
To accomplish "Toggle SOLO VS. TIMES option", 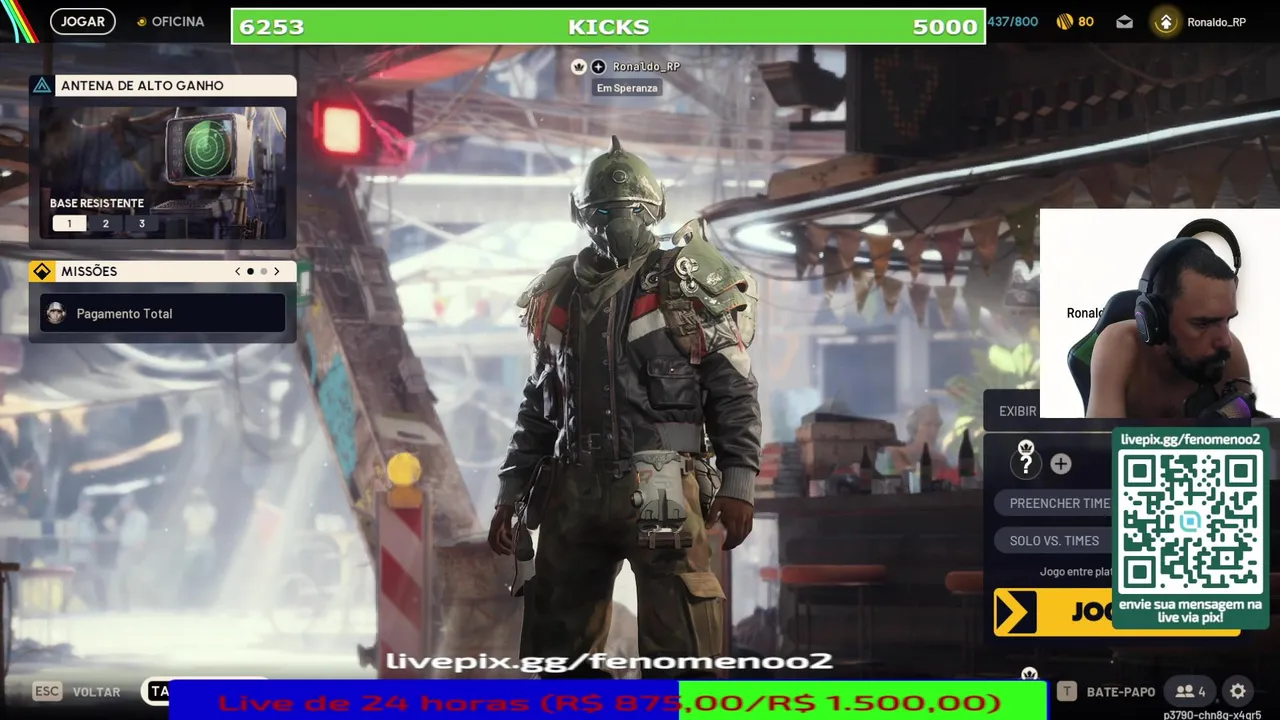I will coord(1054,541).
